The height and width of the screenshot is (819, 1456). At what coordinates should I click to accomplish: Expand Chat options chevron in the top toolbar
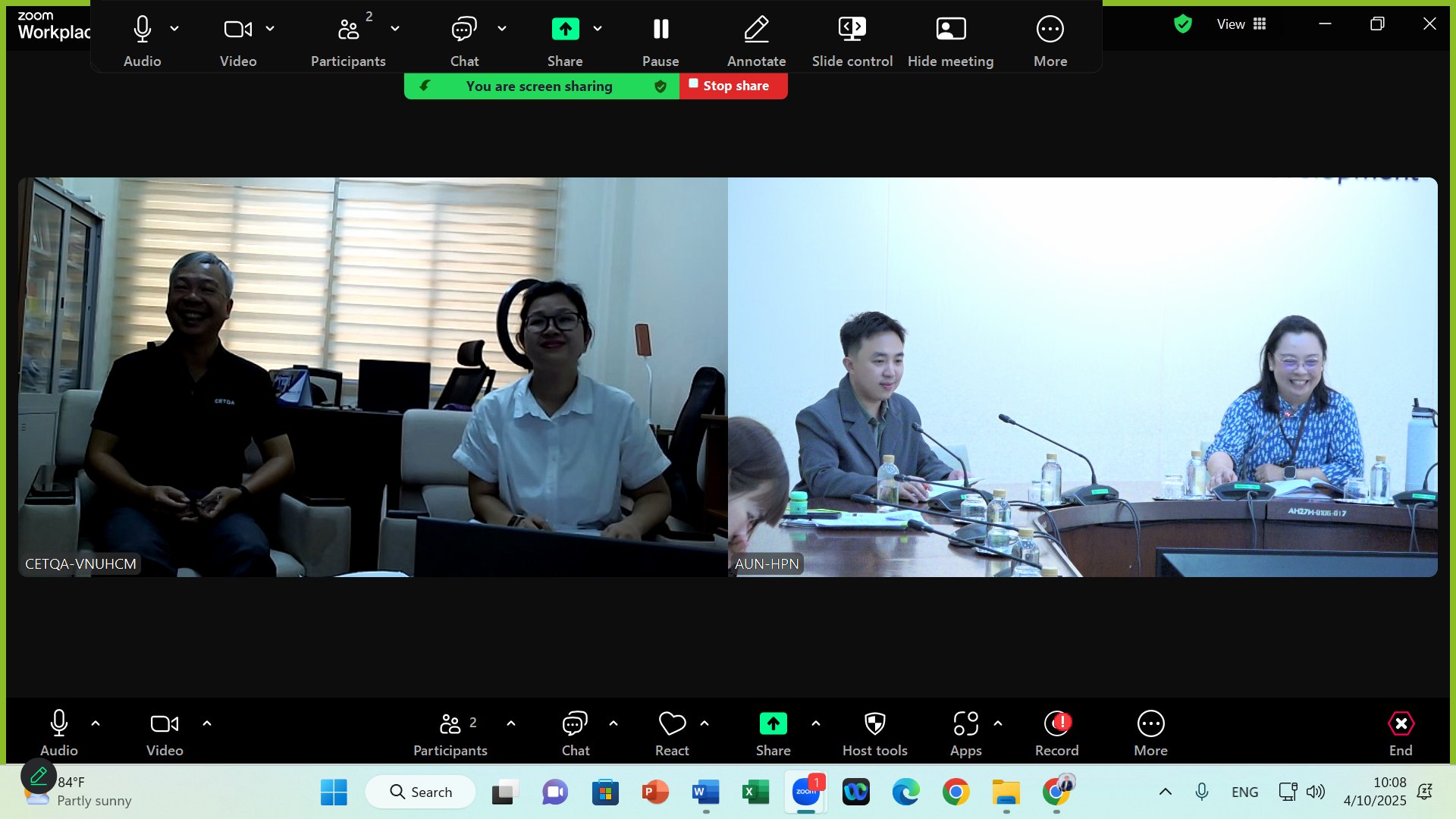tap(502, 29)
